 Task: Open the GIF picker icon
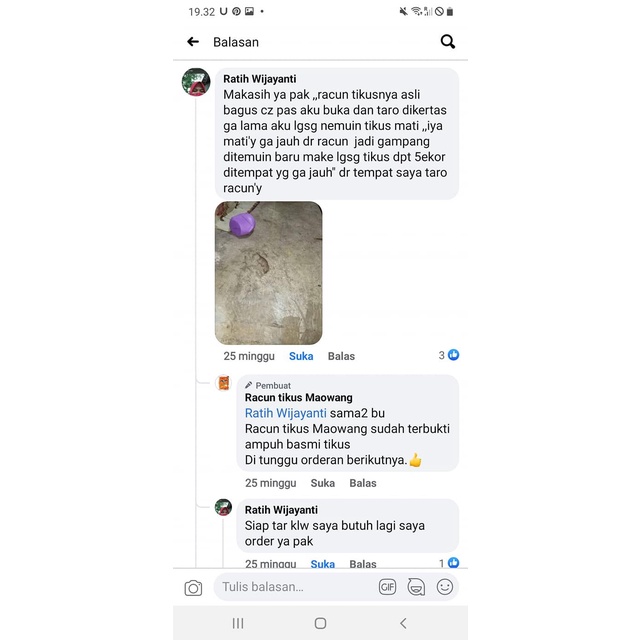[x=387, y=587]
